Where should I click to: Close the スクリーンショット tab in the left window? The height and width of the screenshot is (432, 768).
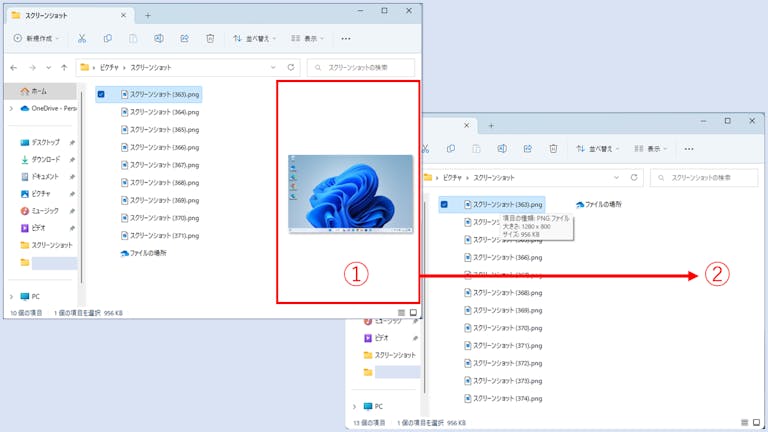123,16
